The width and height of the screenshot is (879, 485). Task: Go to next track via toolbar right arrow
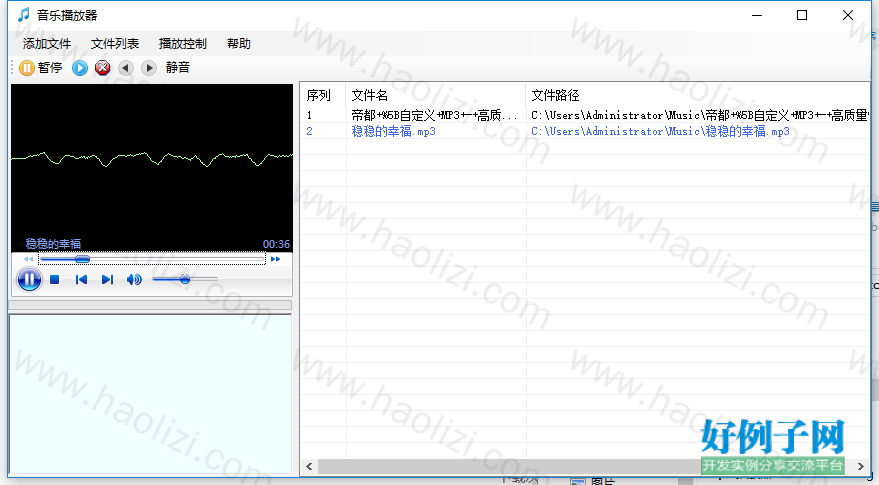pyautogui.click(x=149, y=68)
